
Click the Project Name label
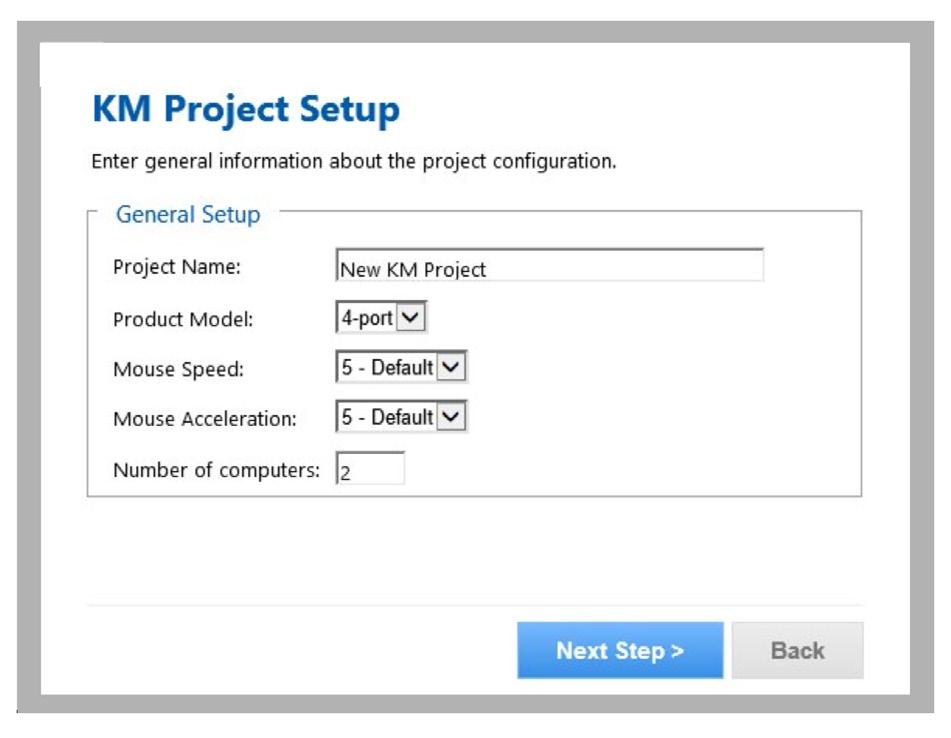176,267
